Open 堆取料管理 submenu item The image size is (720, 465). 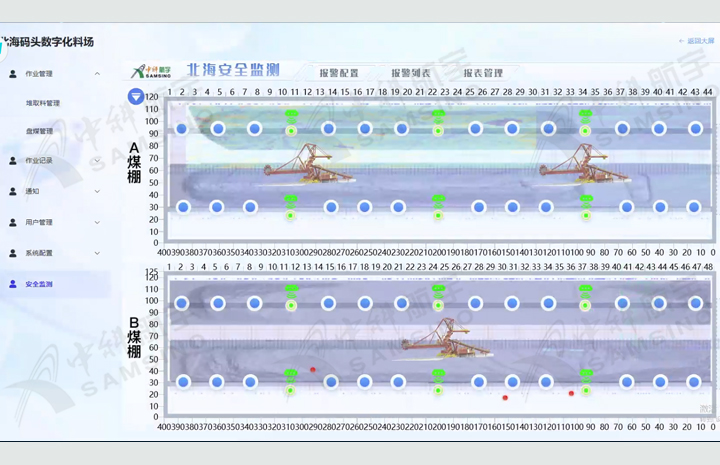point(43,103)
